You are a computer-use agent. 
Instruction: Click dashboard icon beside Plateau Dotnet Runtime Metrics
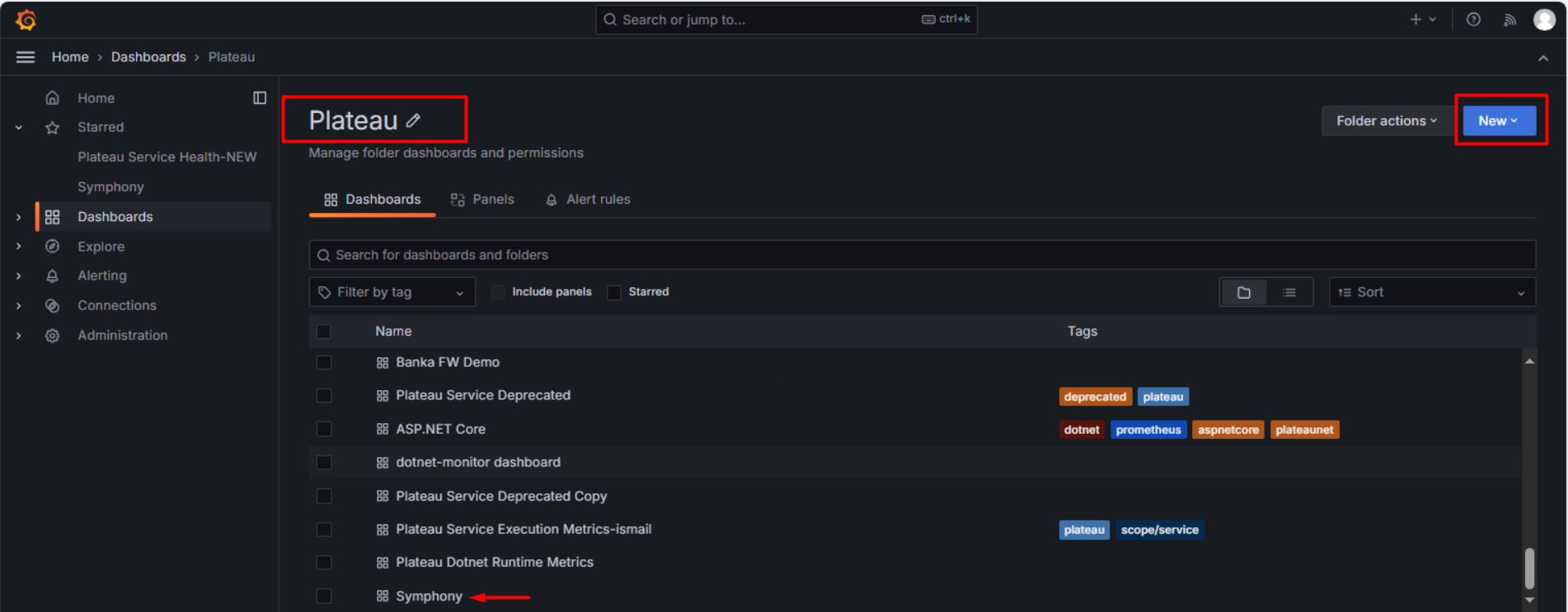pos(383,563)
